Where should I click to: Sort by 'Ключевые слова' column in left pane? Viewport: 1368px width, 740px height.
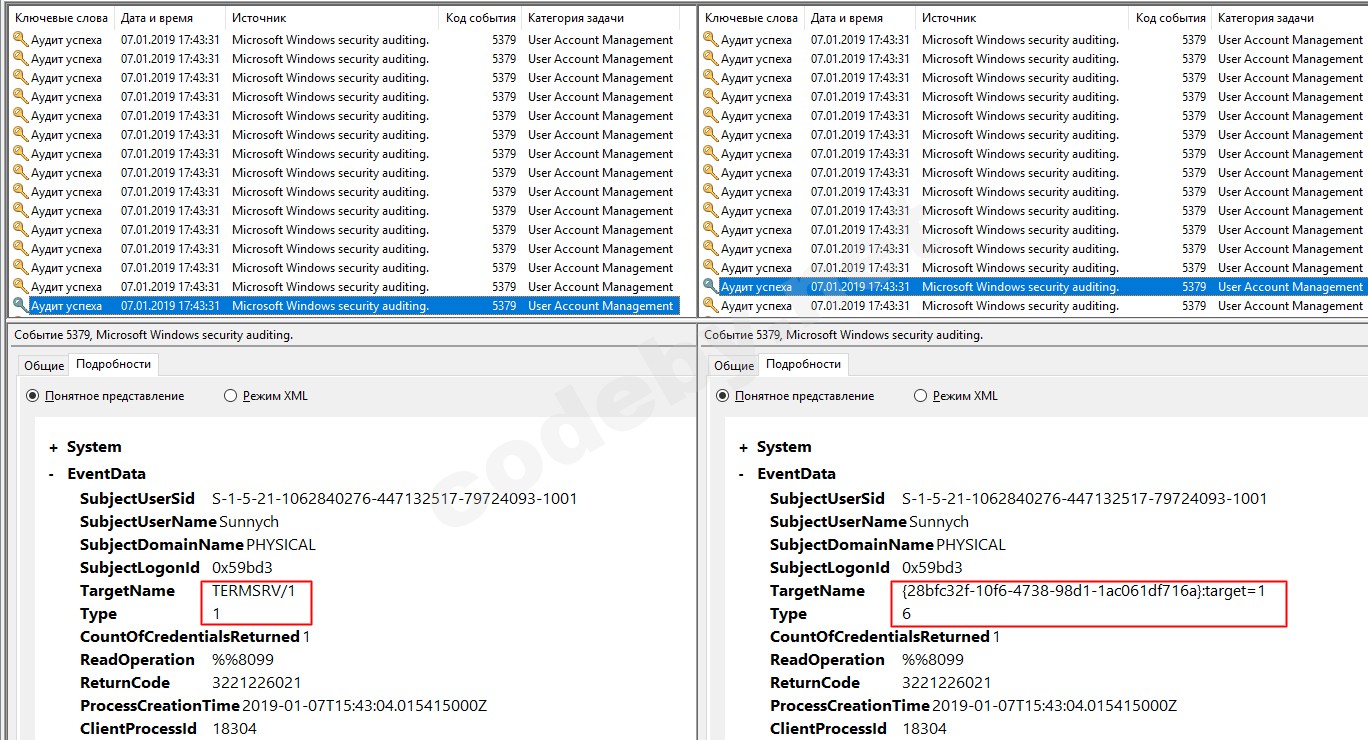coord(60,18)
